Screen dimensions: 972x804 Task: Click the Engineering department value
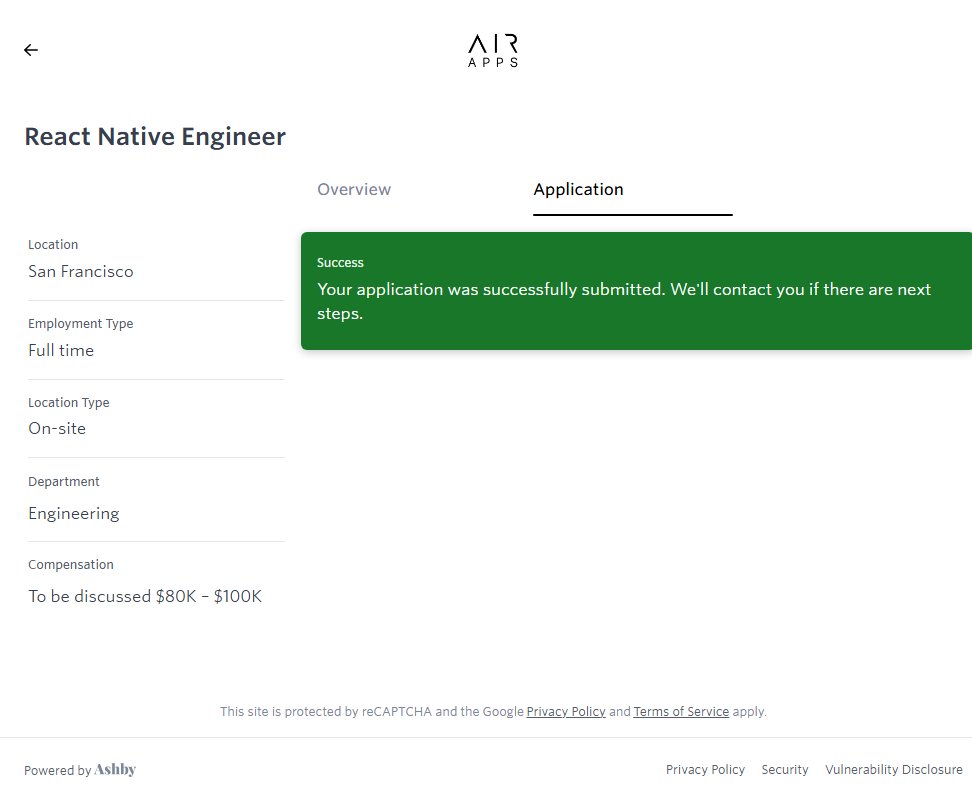(x=73, y=514)
